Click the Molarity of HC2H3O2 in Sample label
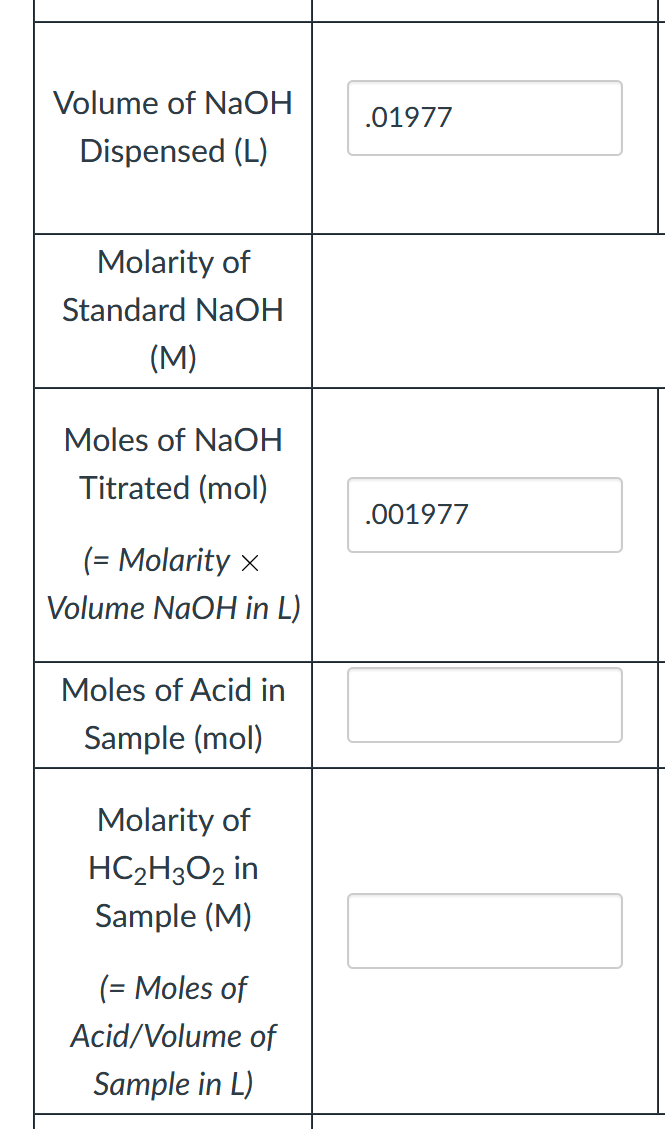The image size is (665, 1129). tap(172, 867)
